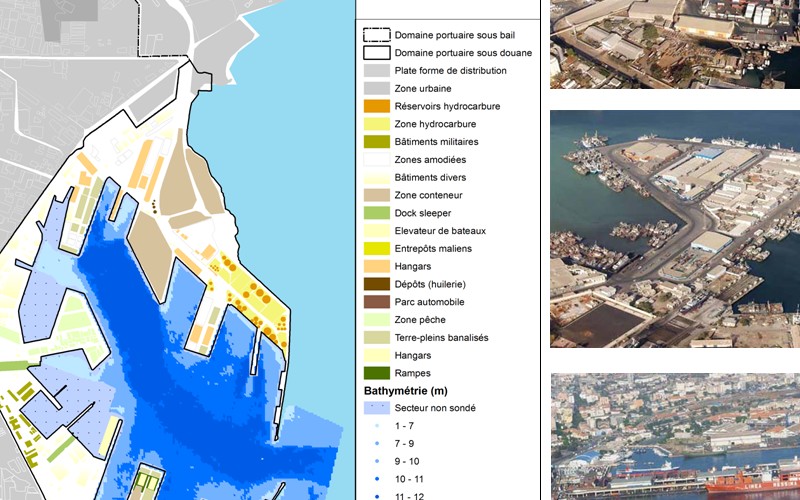The width and height of the screenshot is (800, 500).
Task: Select the Zone conteneur tan swatch
Action: coord(375,195)
